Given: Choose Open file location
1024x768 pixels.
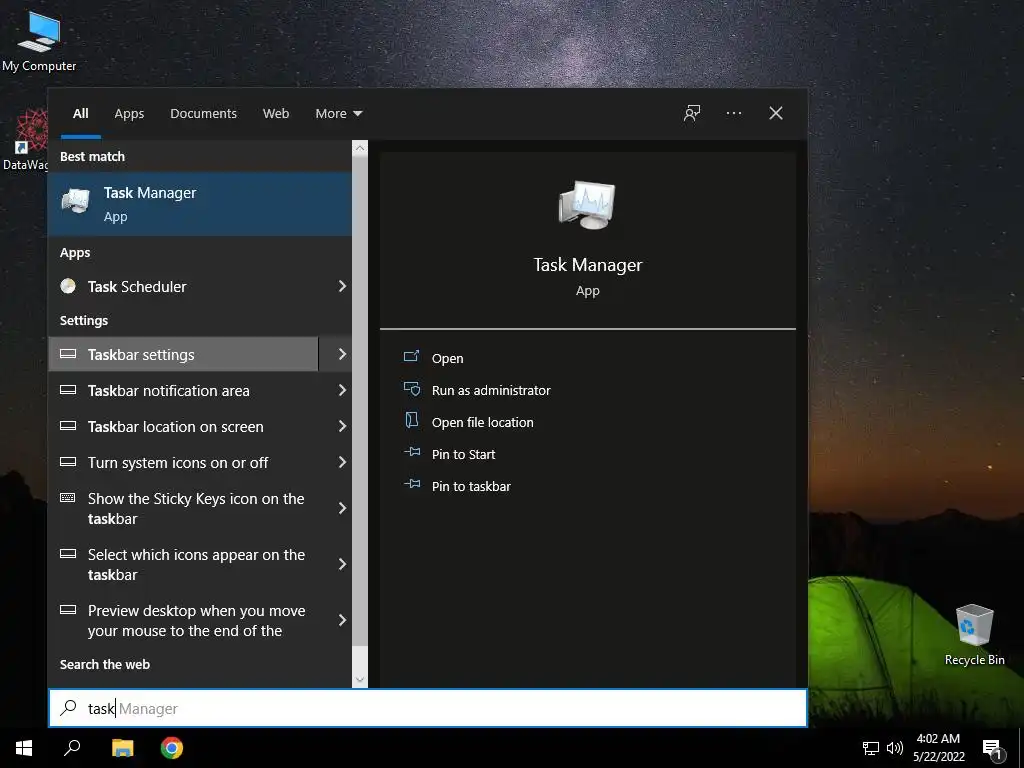Looking at the screenshot, I should point(483,422).
